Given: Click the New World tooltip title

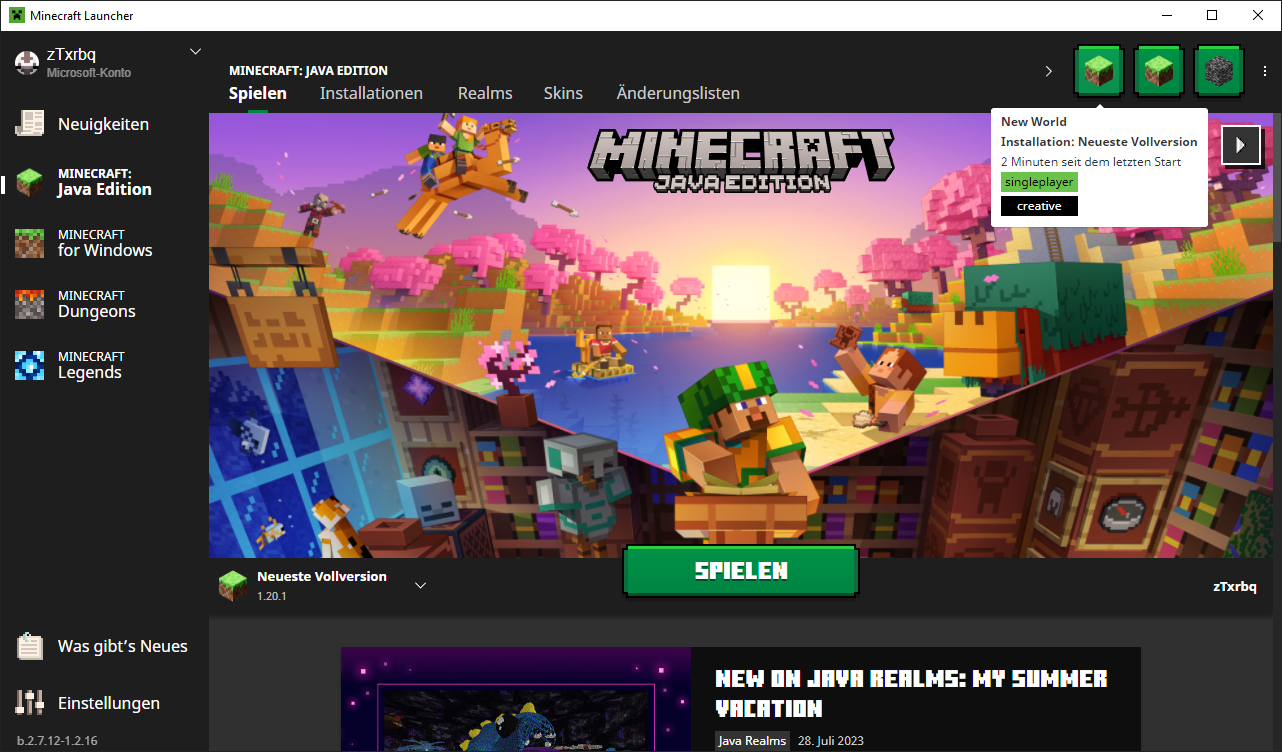Looking at the screenshot, I should (1034, 122).
